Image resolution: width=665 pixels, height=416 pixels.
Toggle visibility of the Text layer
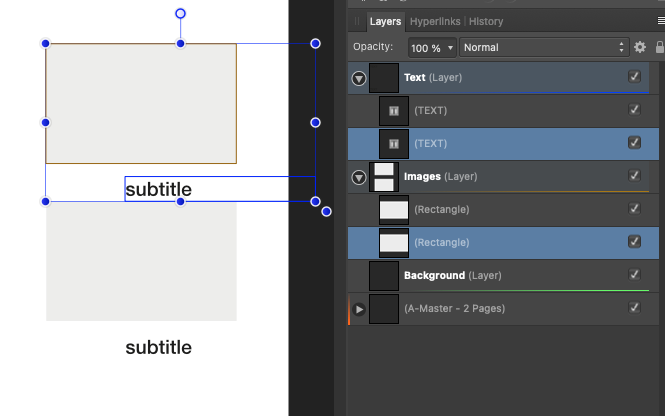(x=634, y=77)
